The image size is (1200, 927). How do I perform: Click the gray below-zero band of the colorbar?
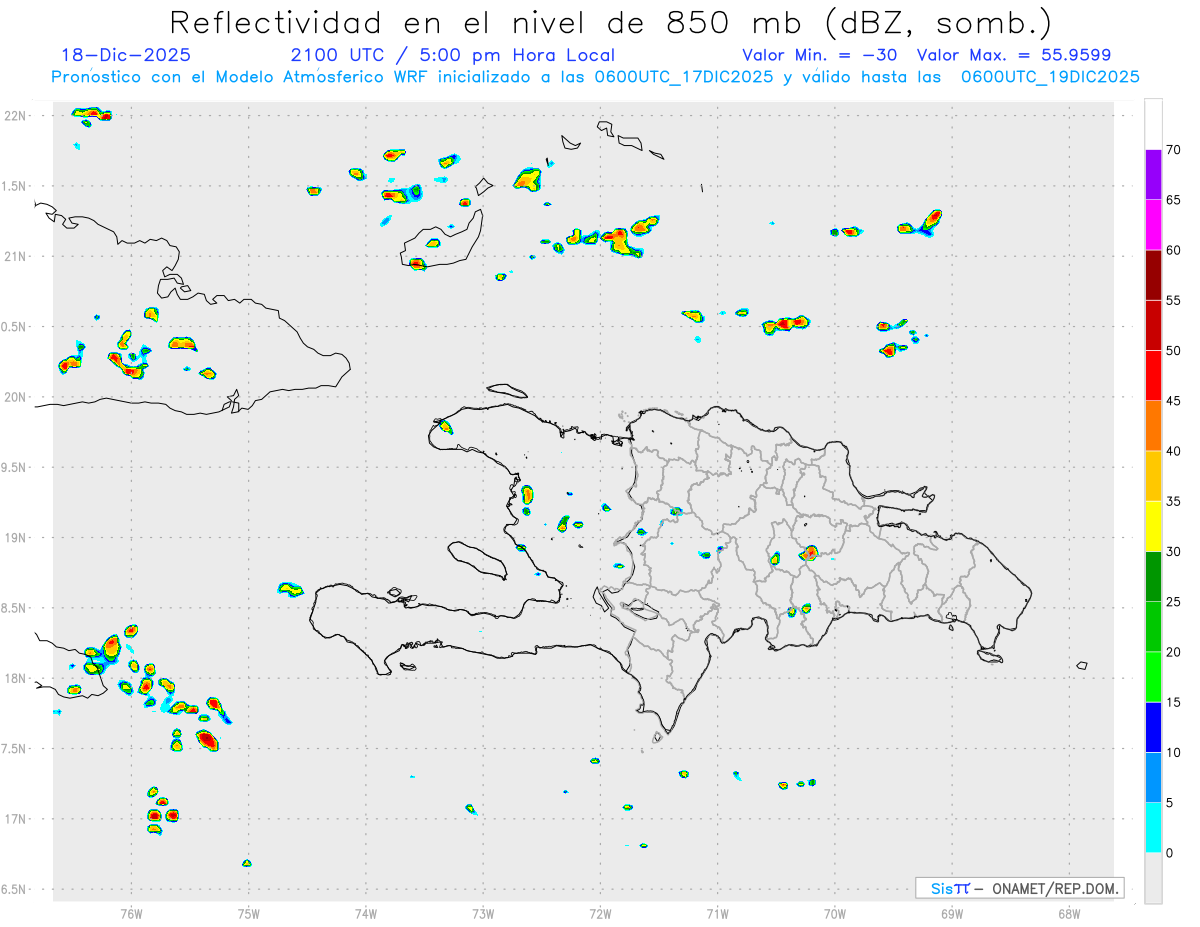click(x=1153, y=878)
